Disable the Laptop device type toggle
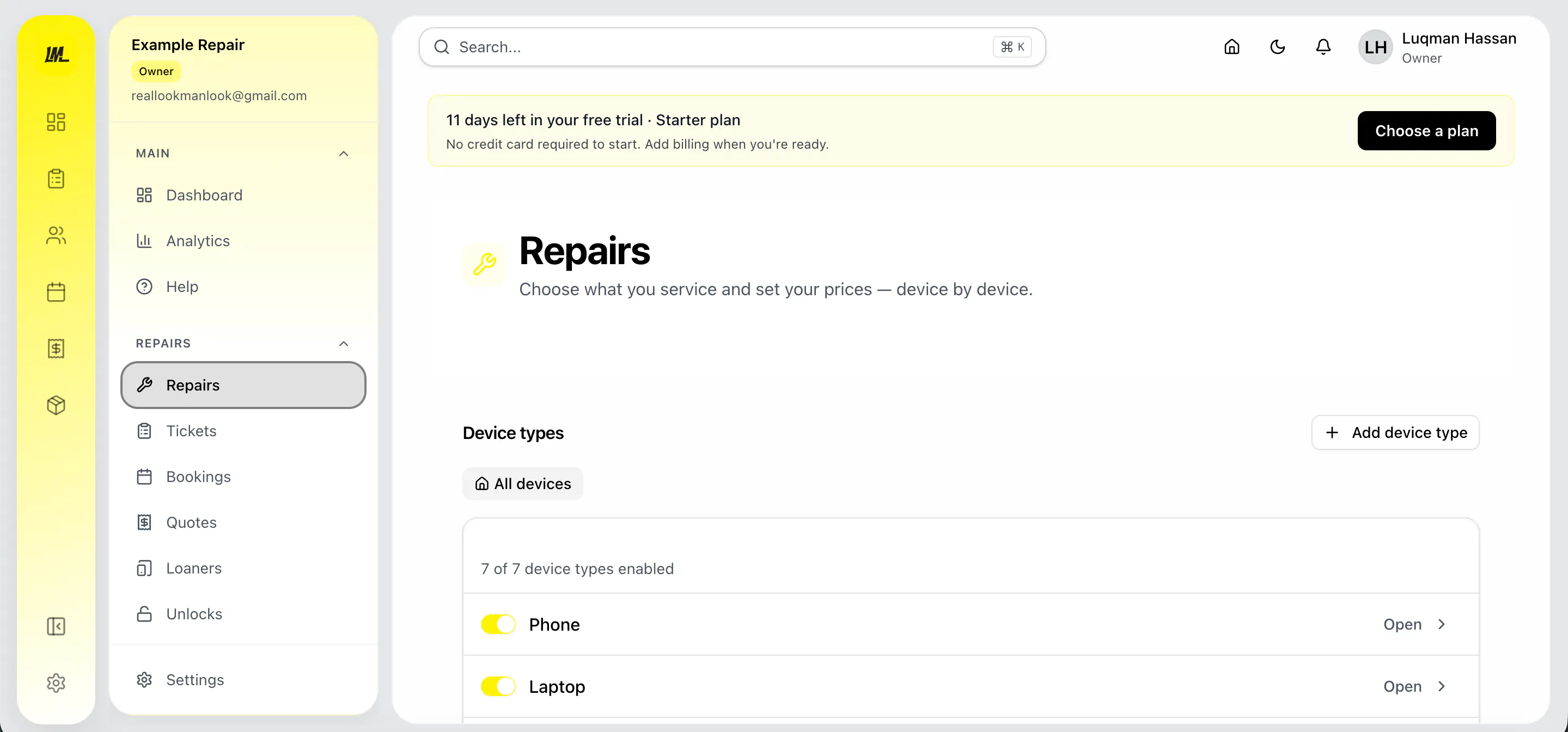 coord(498,686)
